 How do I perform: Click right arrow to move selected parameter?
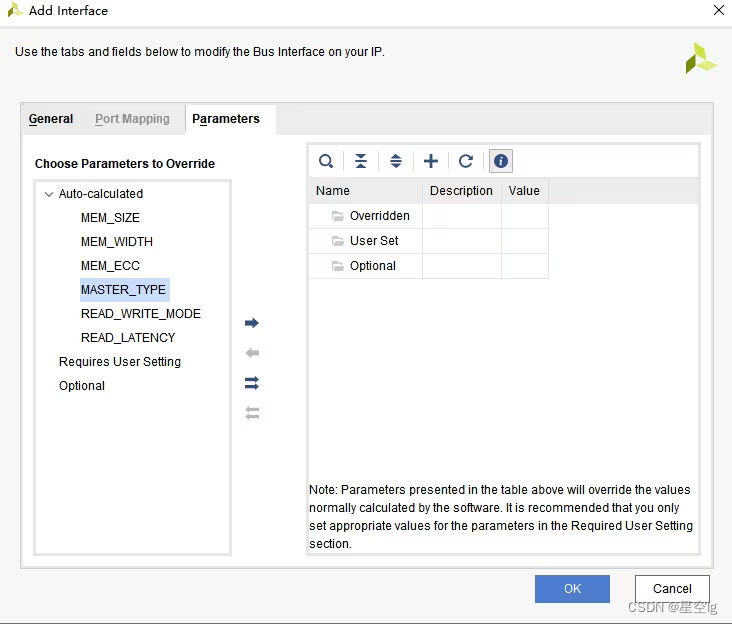tap(252, 323)
